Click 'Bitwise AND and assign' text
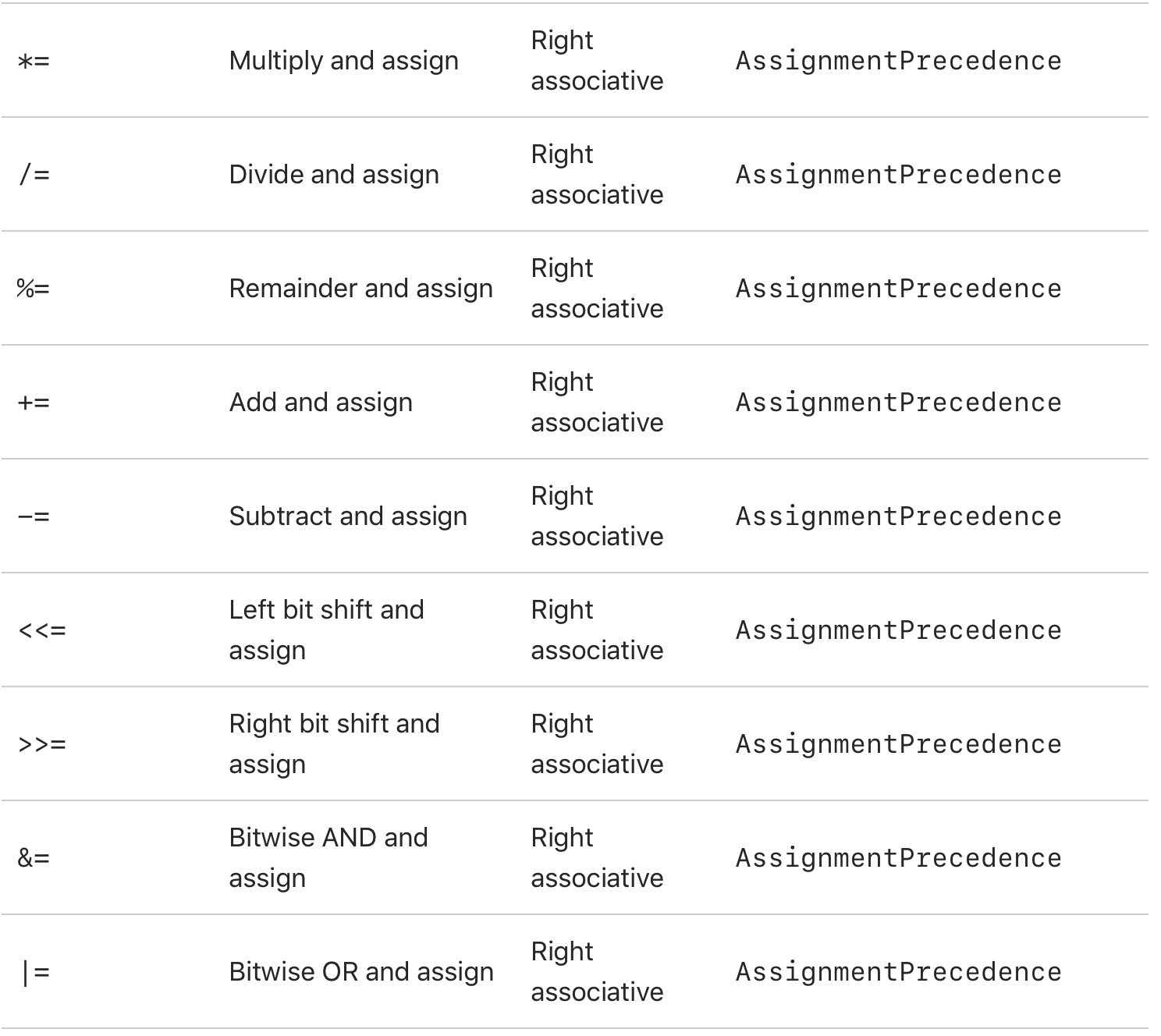Image resolution: width=1161 pixels, height=1036 pixels. tap(328, 858)
